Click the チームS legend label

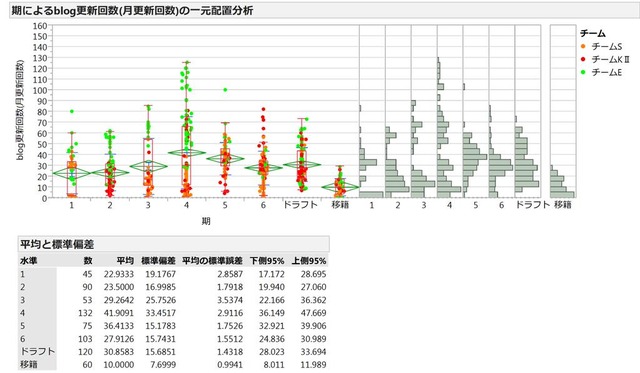coord(607,47)
